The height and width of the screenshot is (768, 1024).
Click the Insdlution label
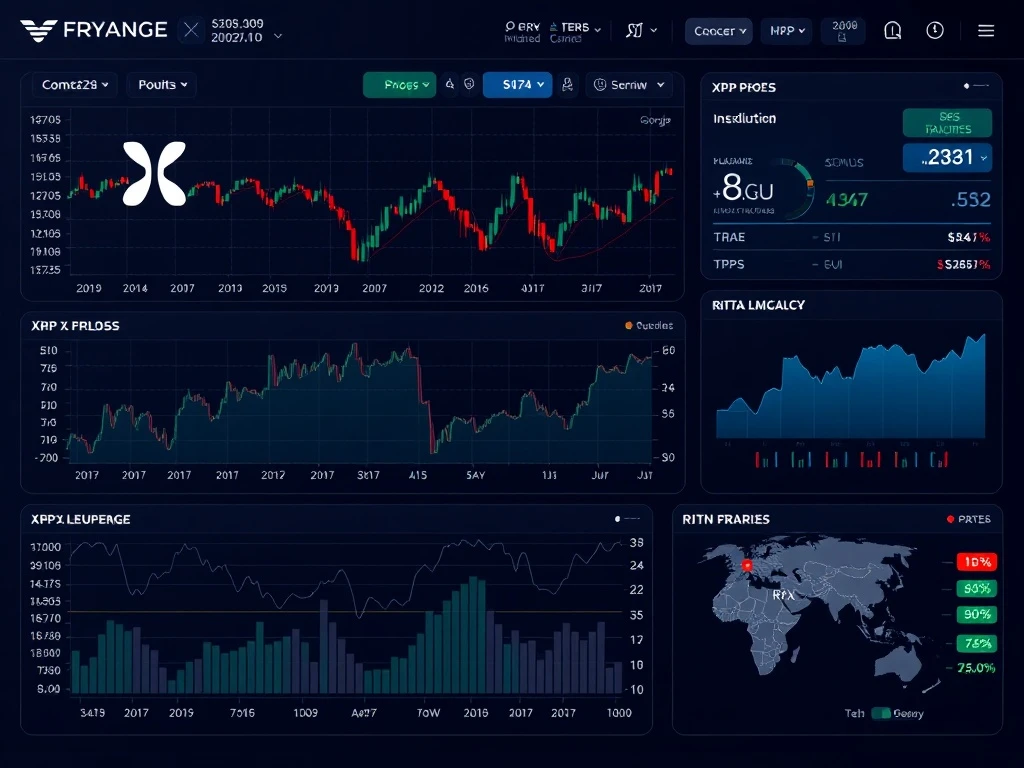point(744,118)
